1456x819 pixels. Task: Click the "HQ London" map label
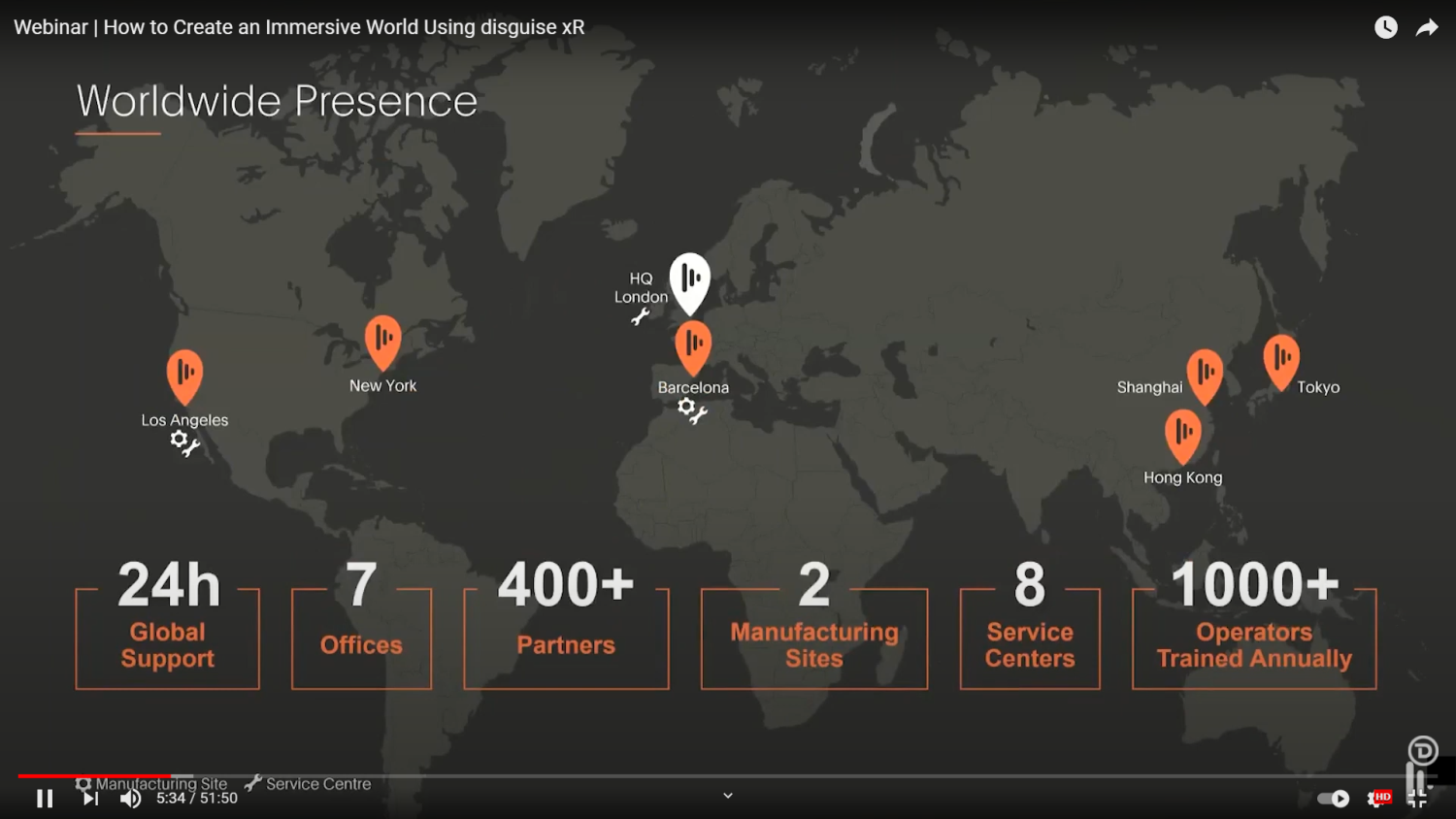tap(641, 287)
